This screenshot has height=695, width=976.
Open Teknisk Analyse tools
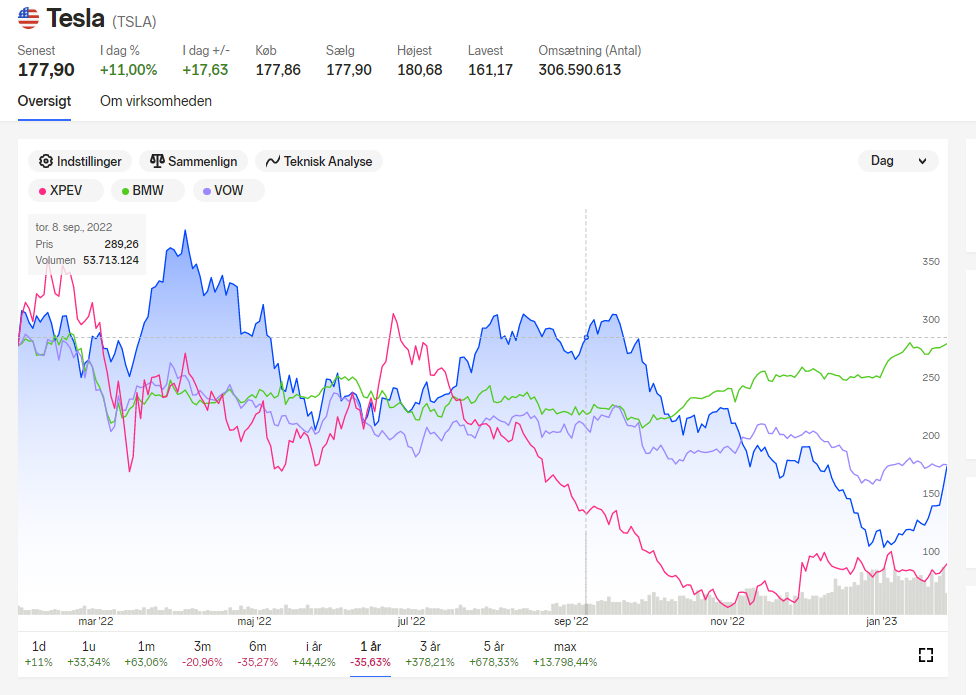click(319, 161)
